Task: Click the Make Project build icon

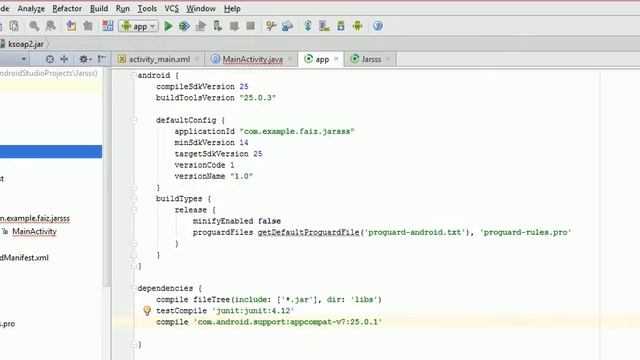Action: tap(108, 26)
